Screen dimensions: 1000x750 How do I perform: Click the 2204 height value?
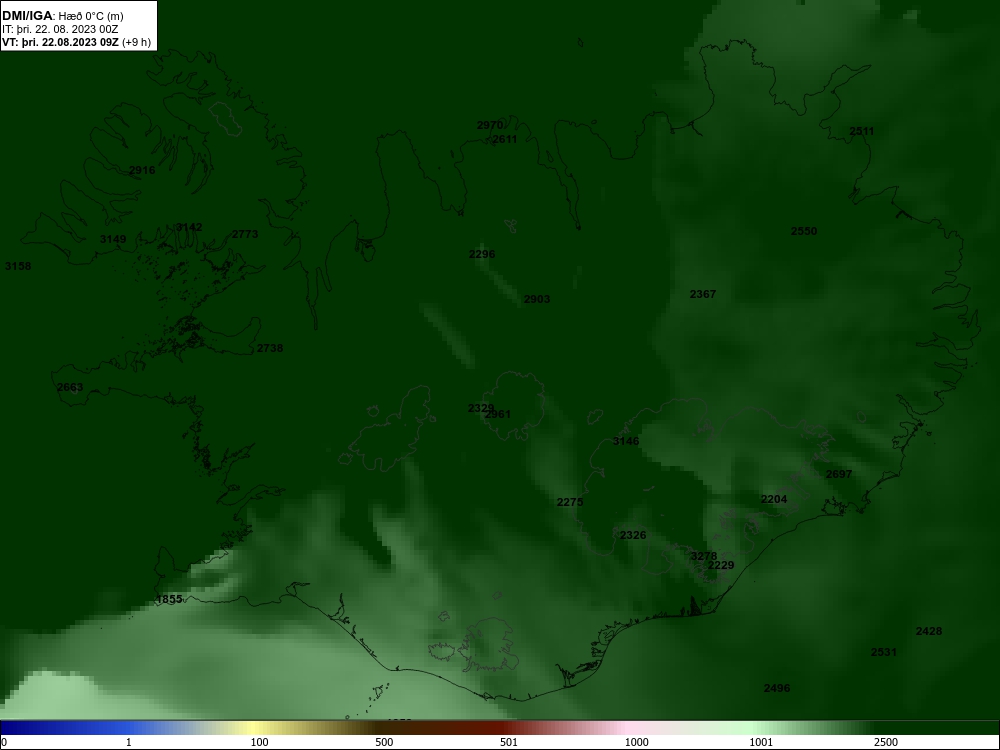click(774, 499)
